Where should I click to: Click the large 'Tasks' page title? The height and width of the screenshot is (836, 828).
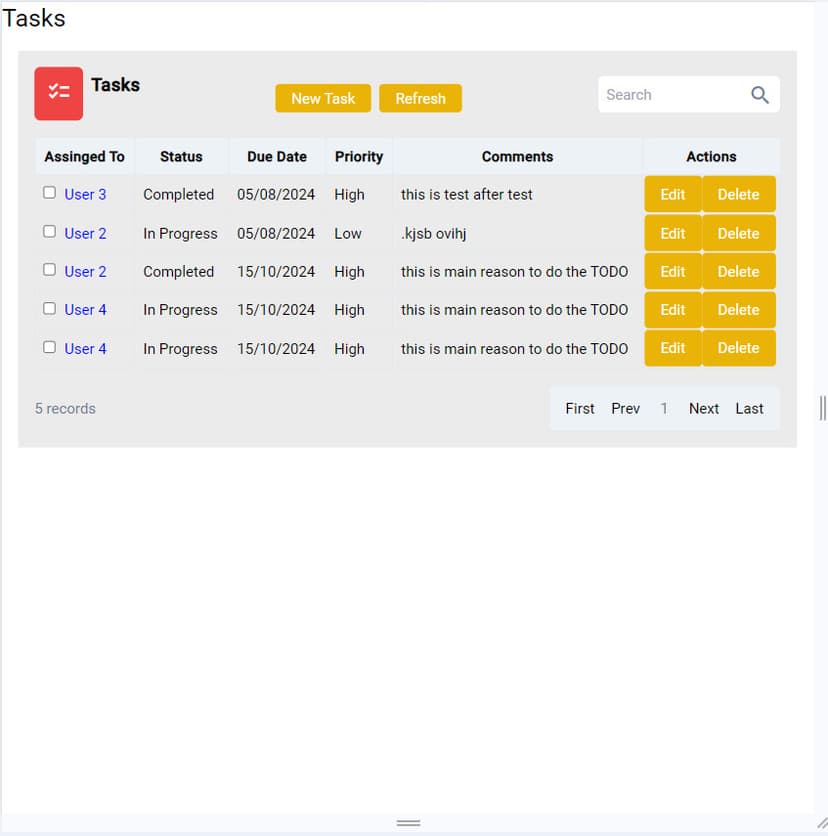pos(34,19)
